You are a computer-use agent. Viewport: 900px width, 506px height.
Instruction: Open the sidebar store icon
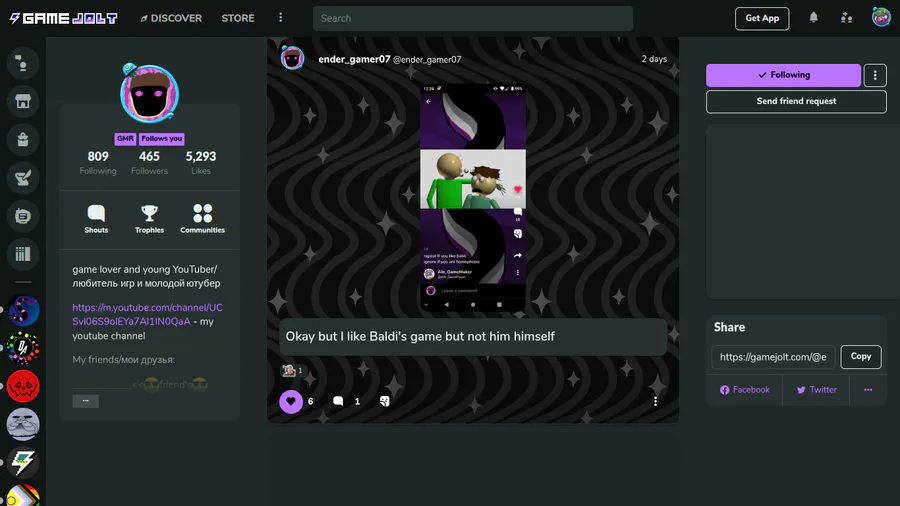23,102
